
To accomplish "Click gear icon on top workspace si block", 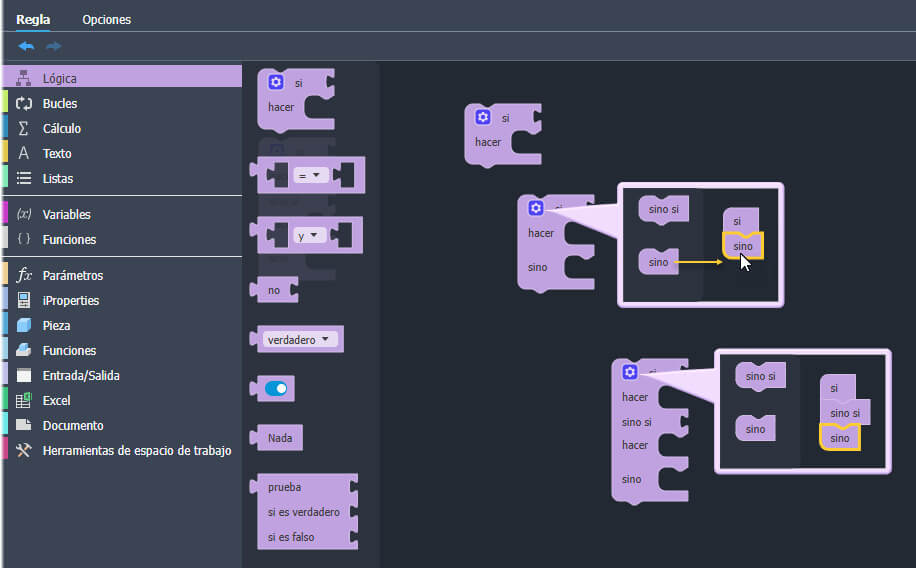I will [x=483, y=117].
